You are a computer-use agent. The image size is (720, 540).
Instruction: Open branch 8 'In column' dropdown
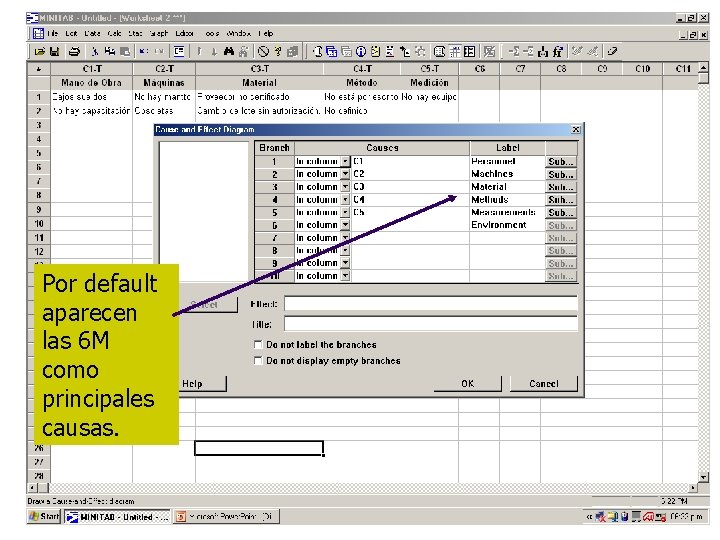pos(345,250)
